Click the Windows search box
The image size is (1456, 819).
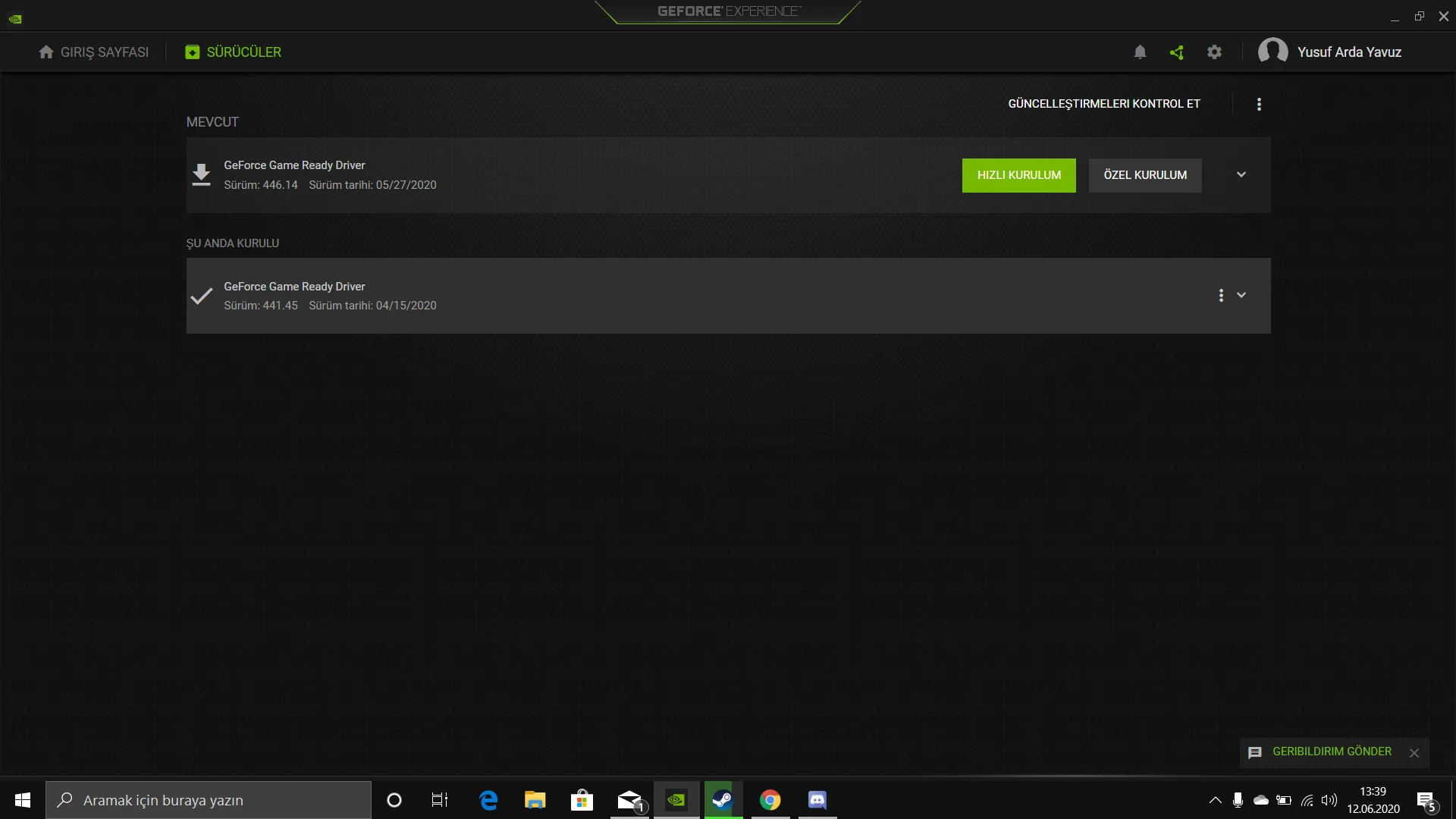pyautogui.click(x=209, y=800)
